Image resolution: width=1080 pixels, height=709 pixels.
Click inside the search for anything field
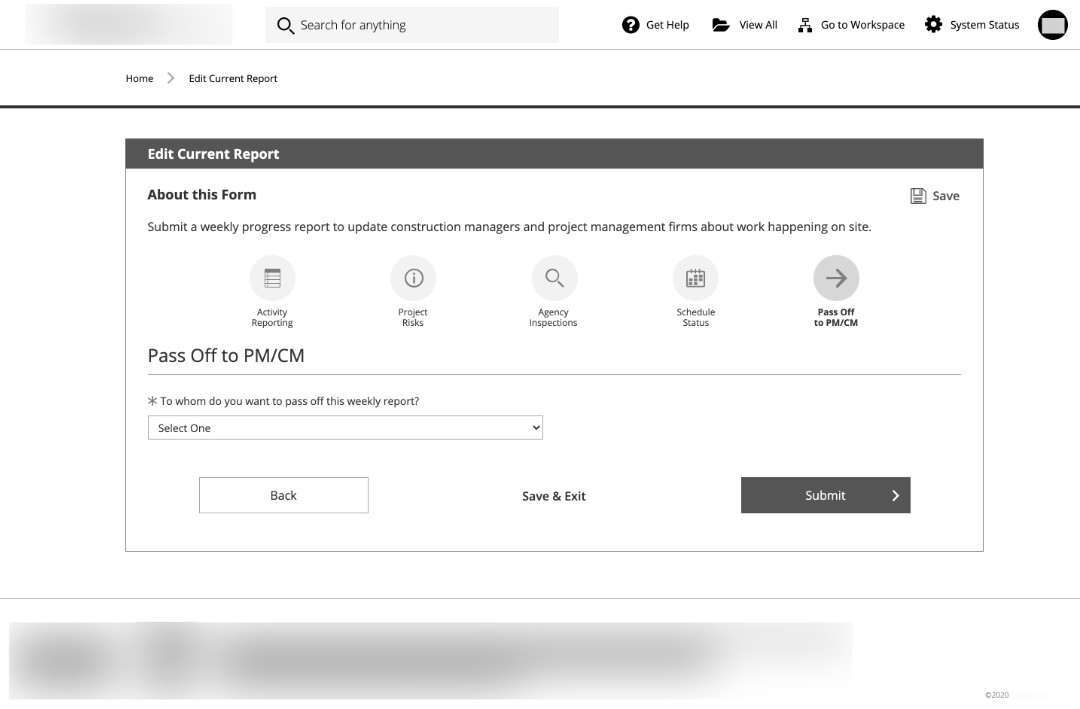click(x=412, y=24)
